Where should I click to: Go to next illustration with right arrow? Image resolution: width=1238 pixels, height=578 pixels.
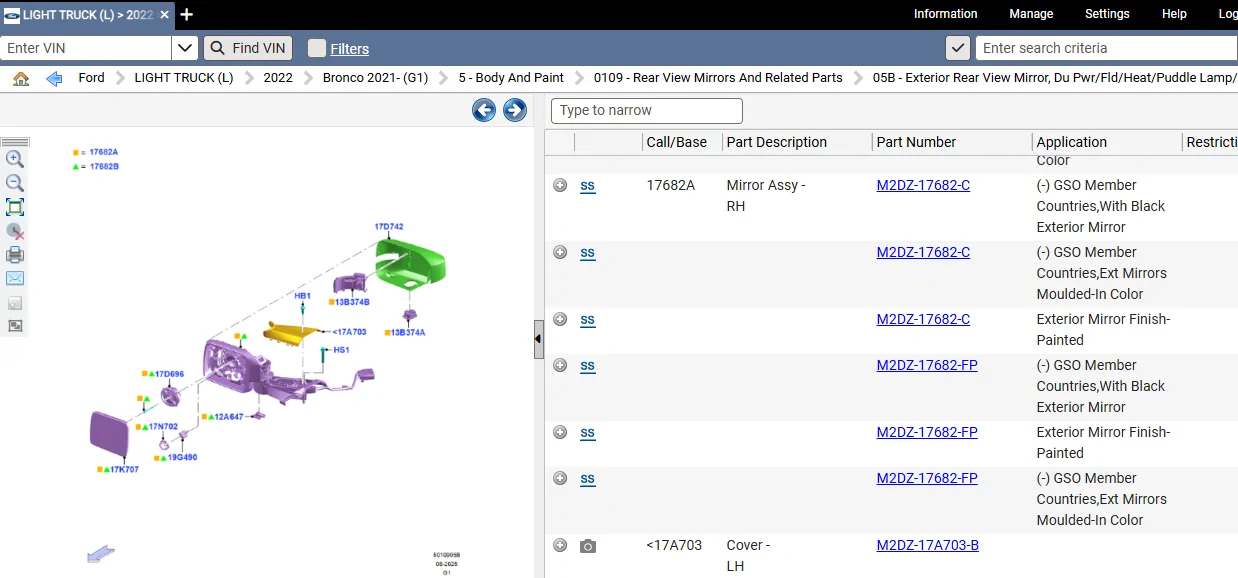pyautogui.click(x=515, y=110)
